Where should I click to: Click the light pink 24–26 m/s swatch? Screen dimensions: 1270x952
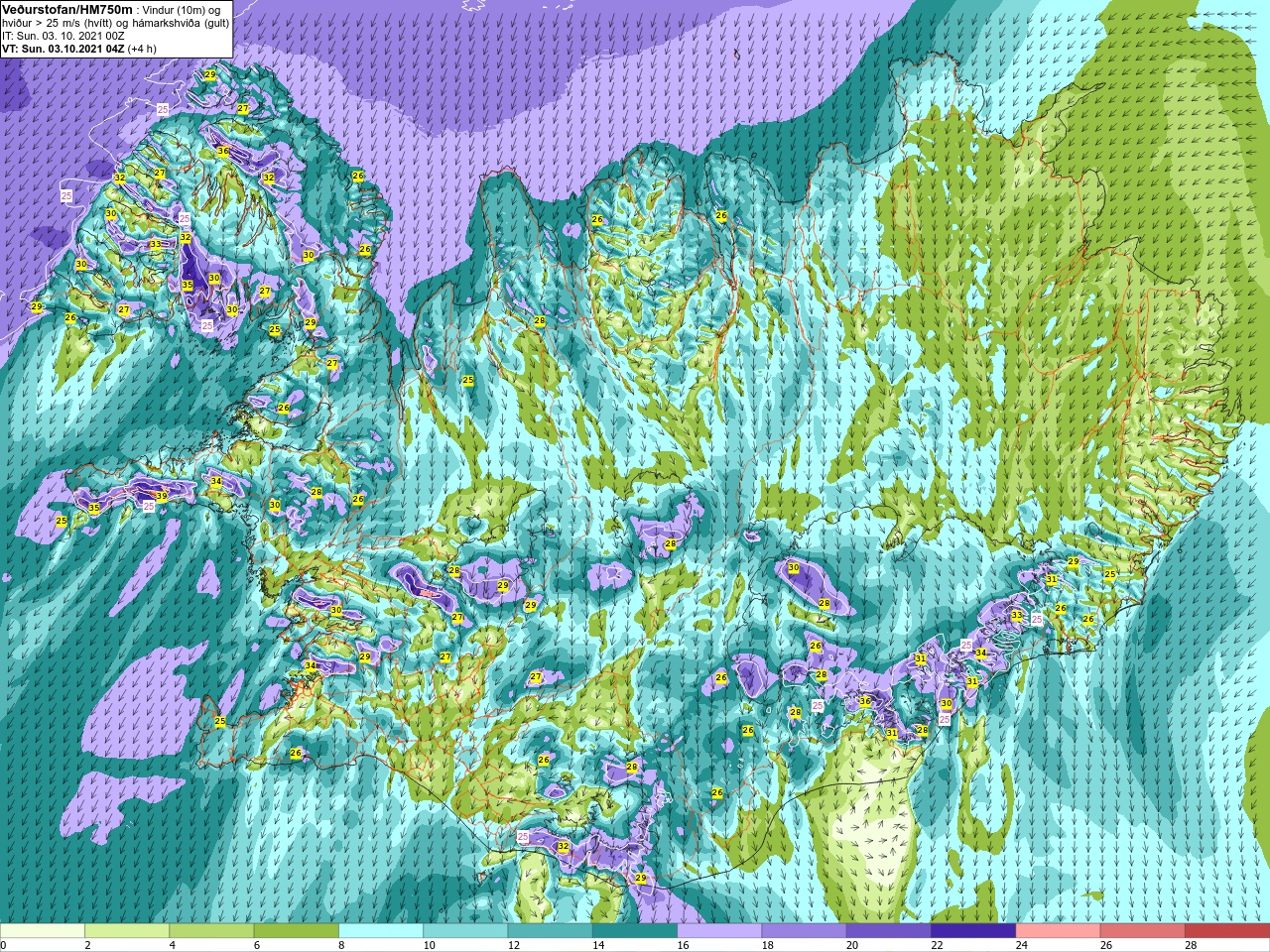coord(1059,931)
